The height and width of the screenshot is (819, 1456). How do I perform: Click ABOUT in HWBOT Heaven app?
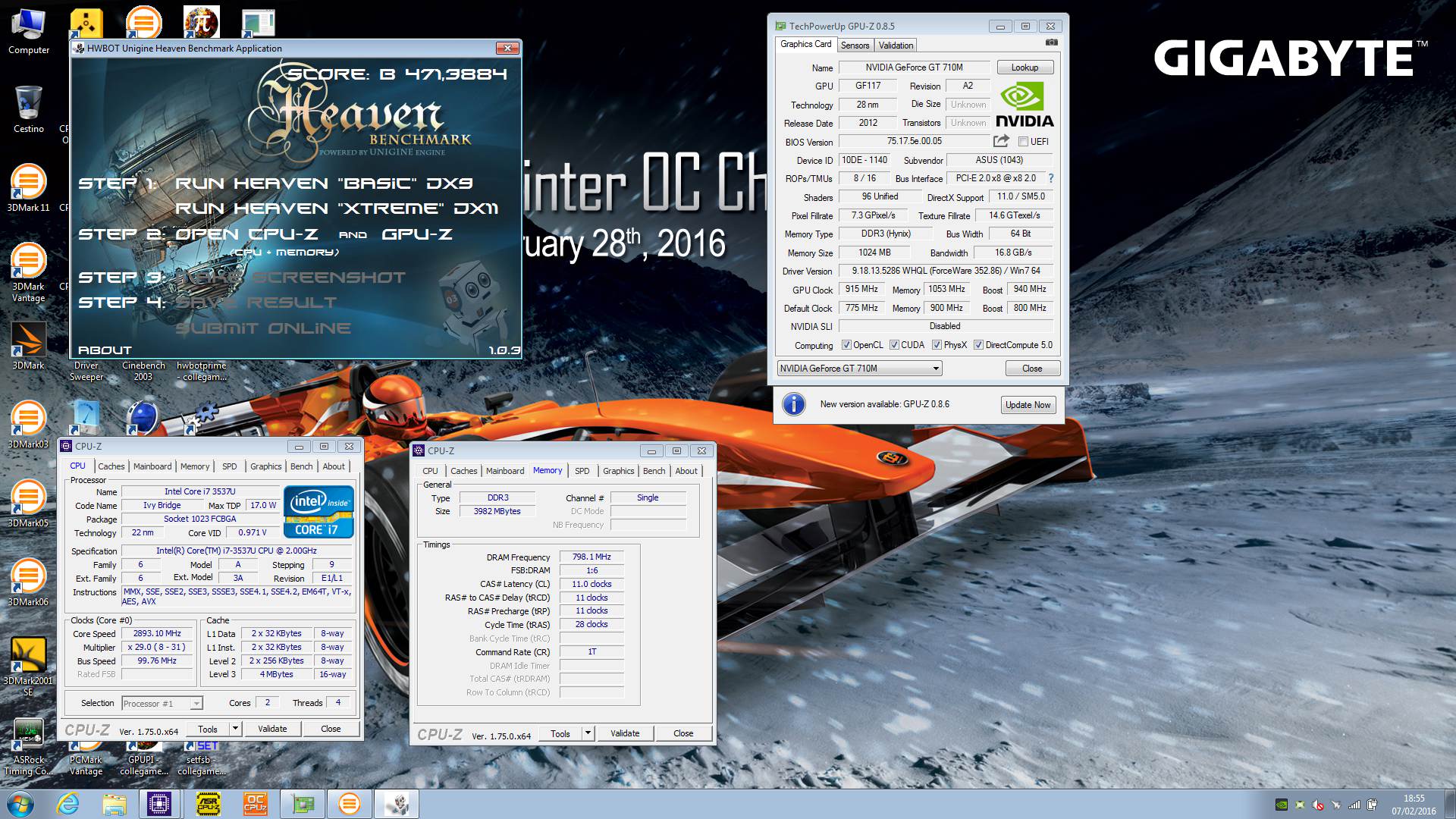click(x=105, y=350)
